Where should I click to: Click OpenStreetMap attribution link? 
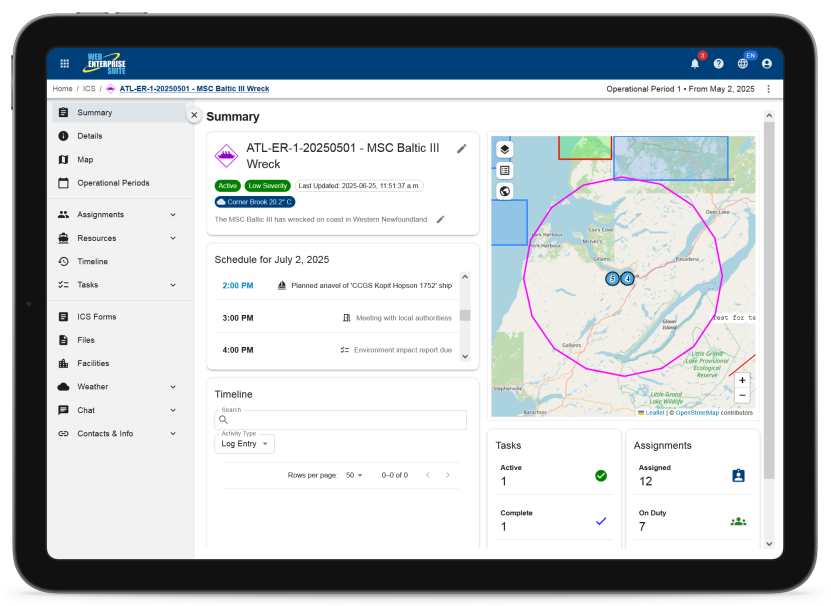pos(697,412)
